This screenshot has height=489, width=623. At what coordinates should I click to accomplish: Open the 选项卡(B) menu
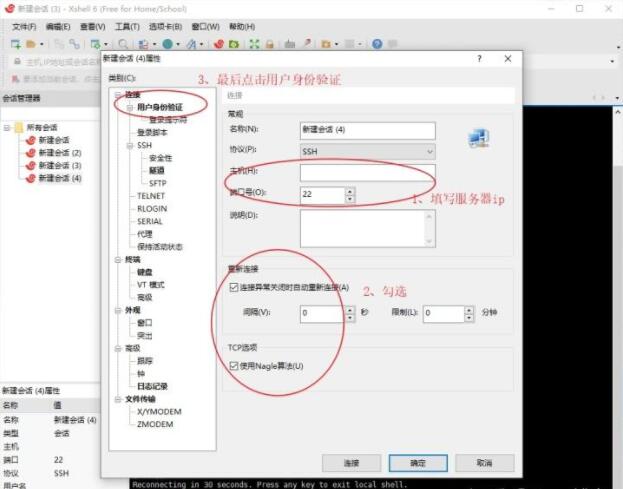[165, 27]
